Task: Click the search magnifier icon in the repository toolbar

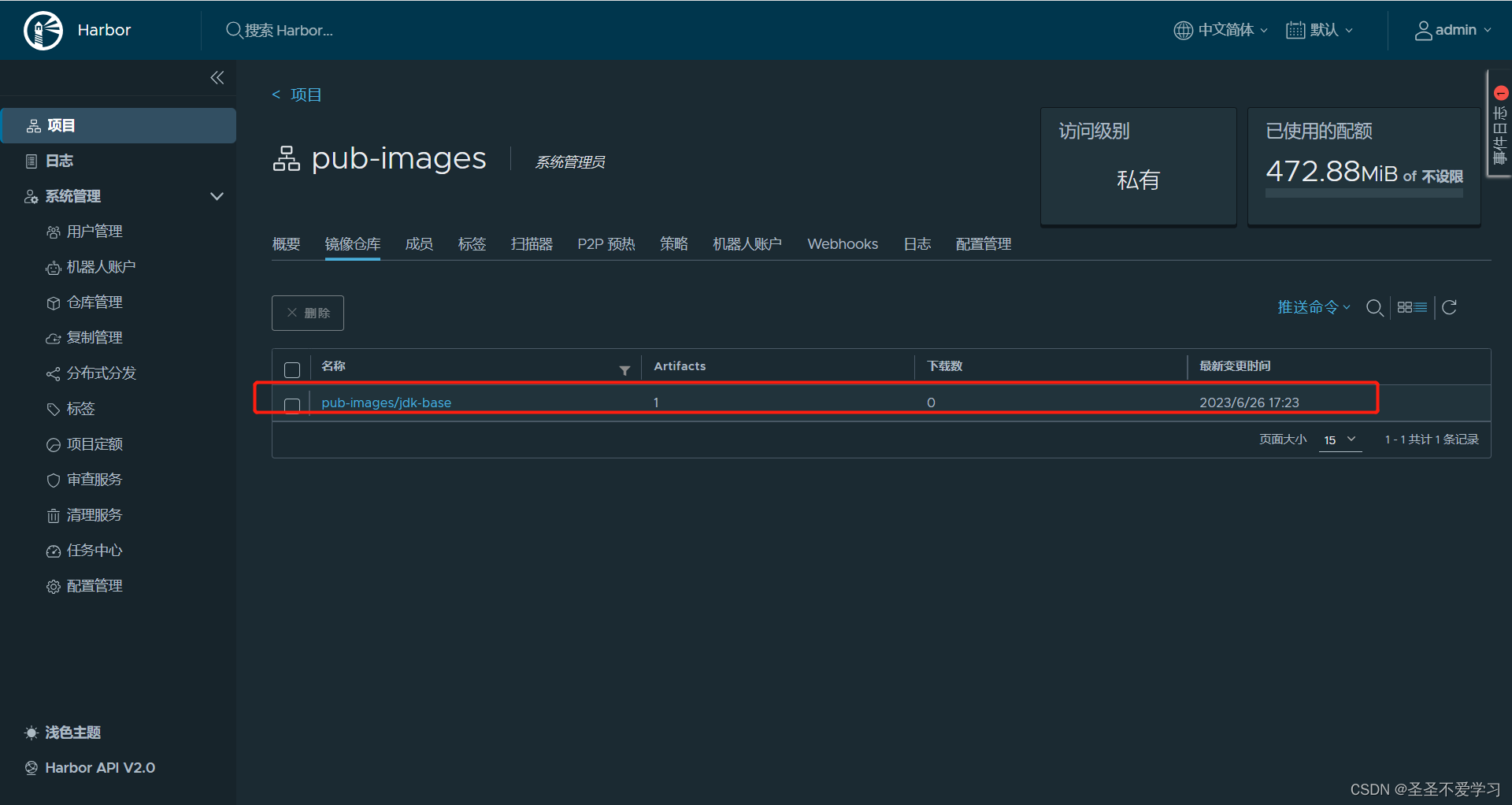Action: click(x=1375, y=308)
